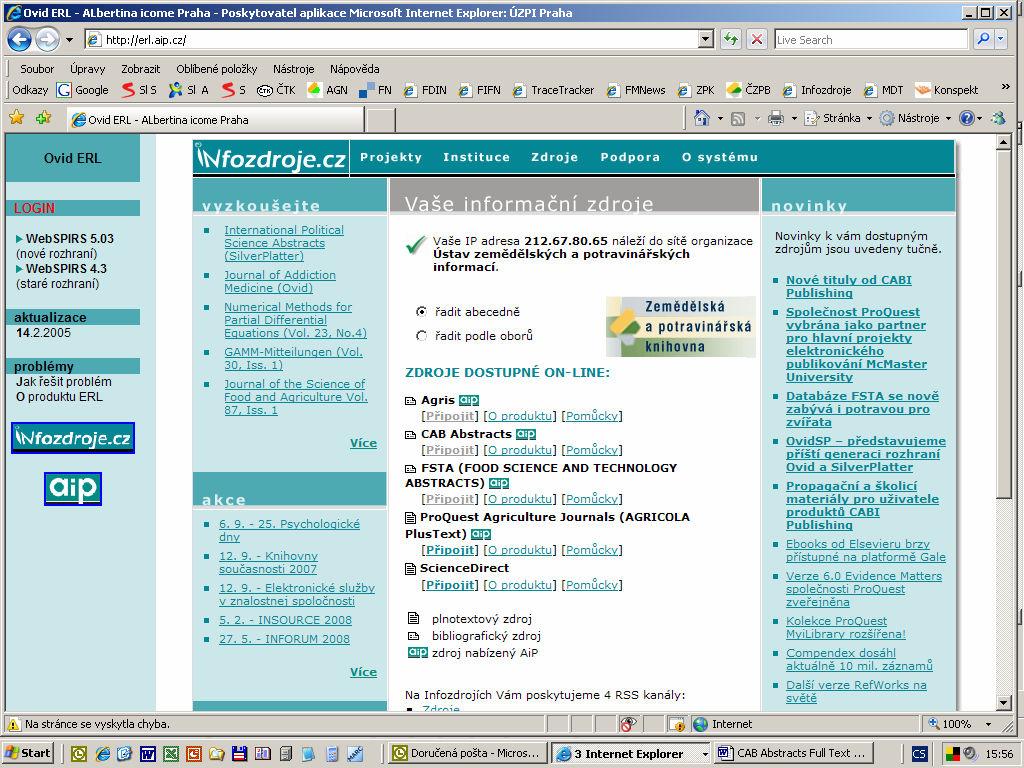Select the 'řadit podle oborů' radio button
The image size is (1024, 768).
click(421, 336)
